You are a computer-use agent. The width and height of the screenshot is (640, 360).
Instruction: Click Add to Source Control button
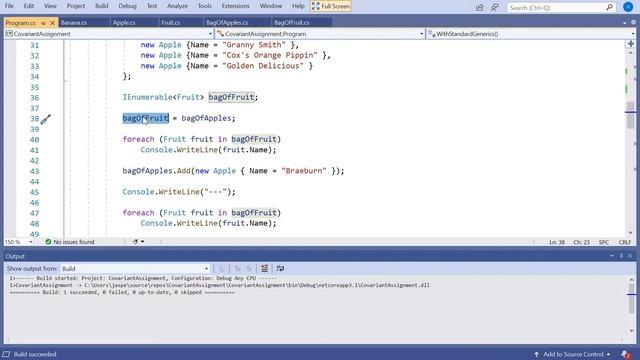point(572,354)
